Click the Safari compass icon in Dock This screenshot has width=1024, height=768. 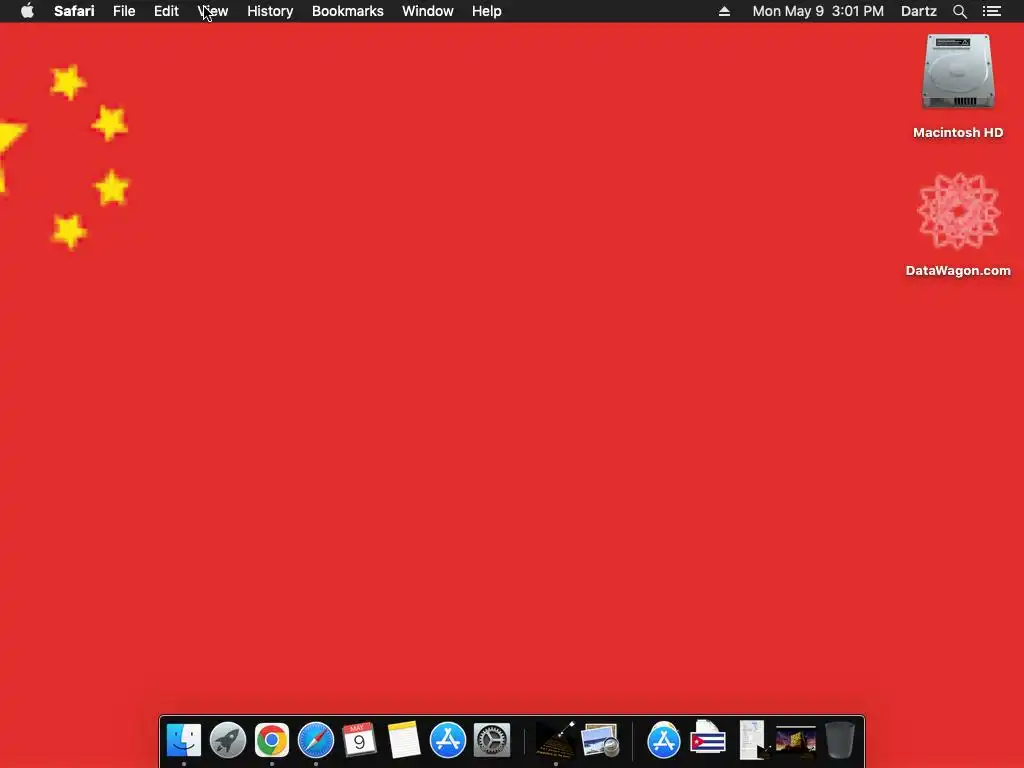[316, 740]
